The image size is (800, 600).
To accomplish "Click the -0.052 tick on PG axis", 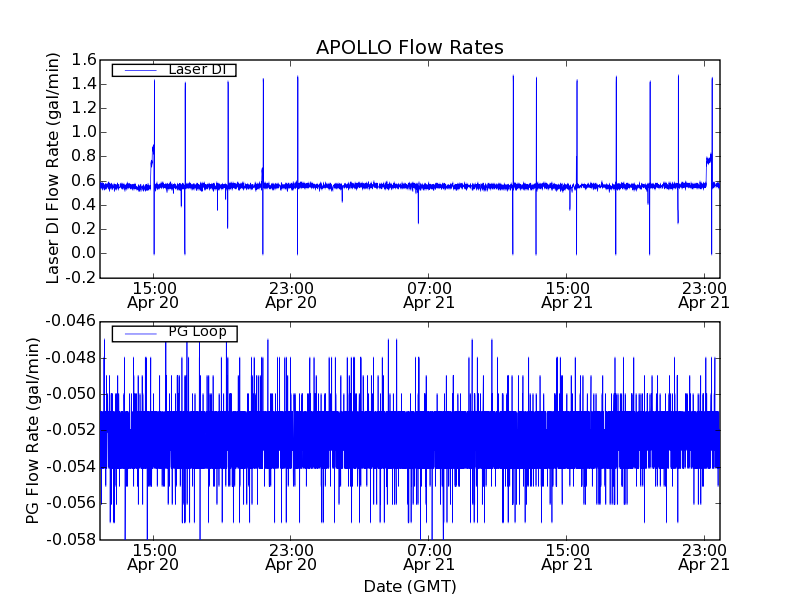I will 71,430.
